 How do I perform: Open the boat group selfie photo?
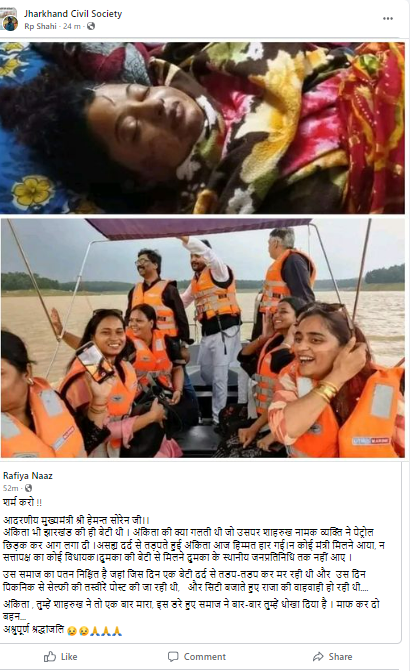202,338
